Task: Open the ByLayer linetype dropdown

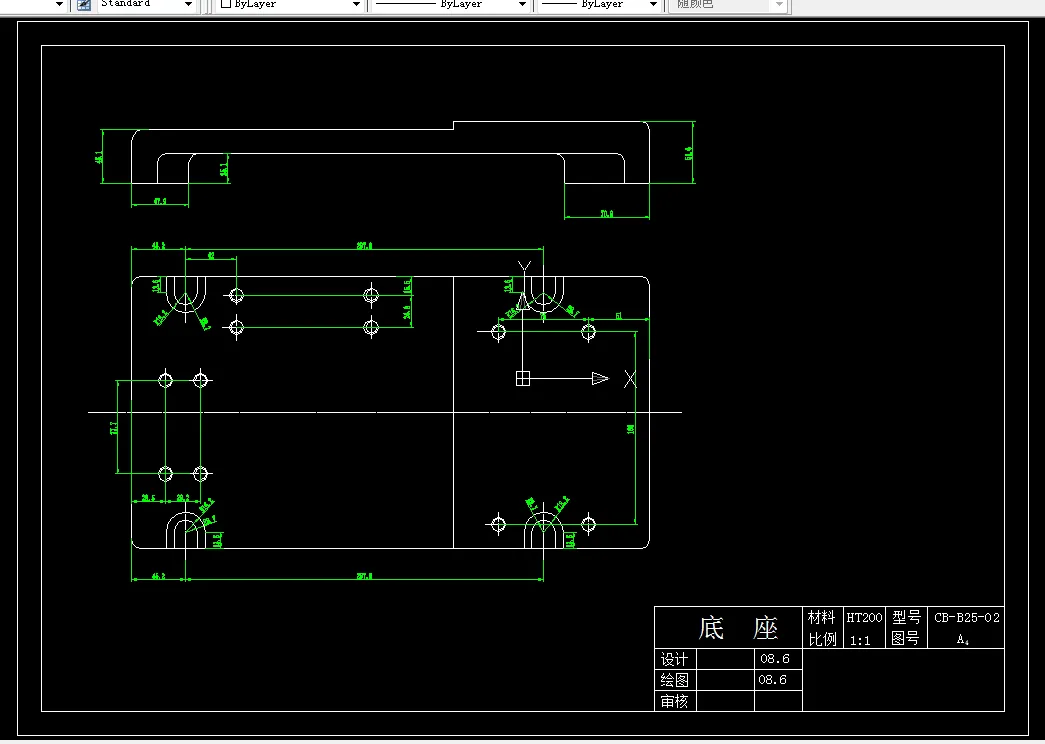Action: (x=522, y=5)
